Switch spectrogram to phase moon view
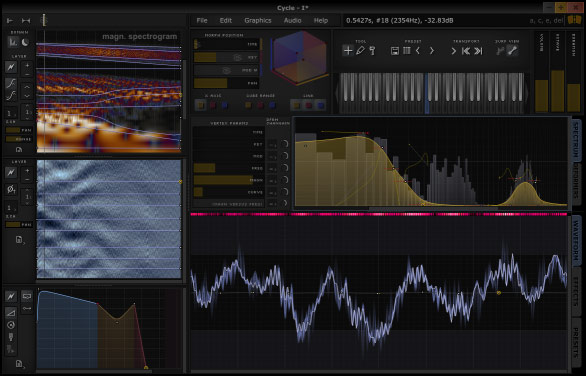Image resolution: width=586 pixels, height=376 pixels. (x=25, y=42)
